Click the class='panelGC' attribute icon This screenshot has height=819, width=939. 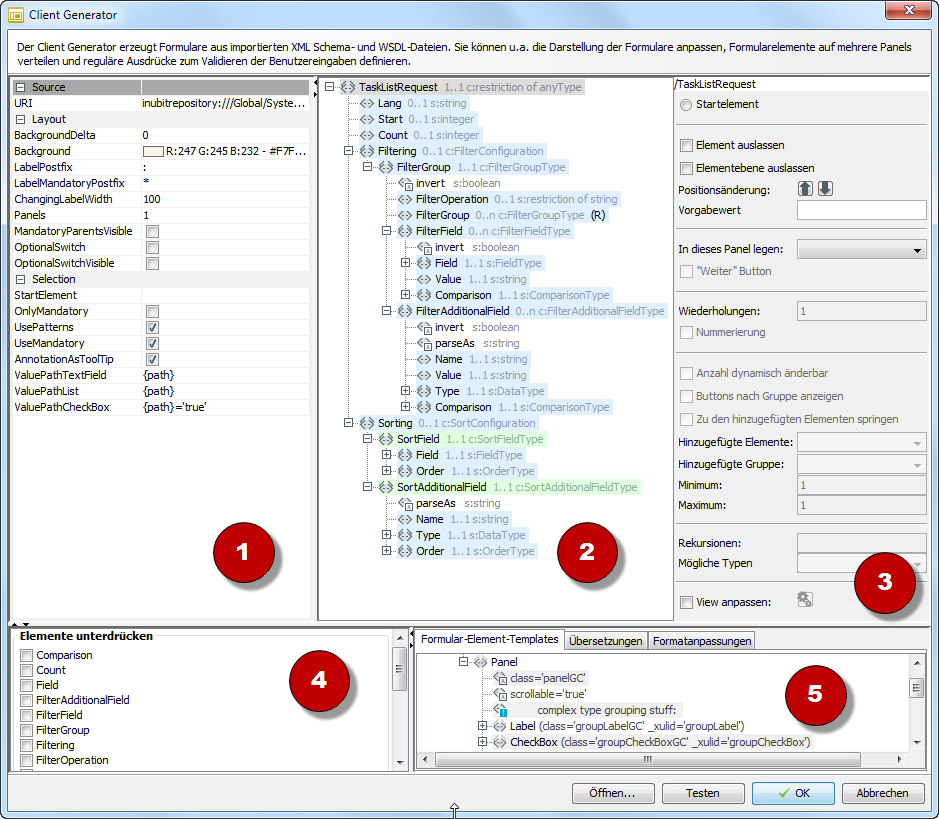500,677
